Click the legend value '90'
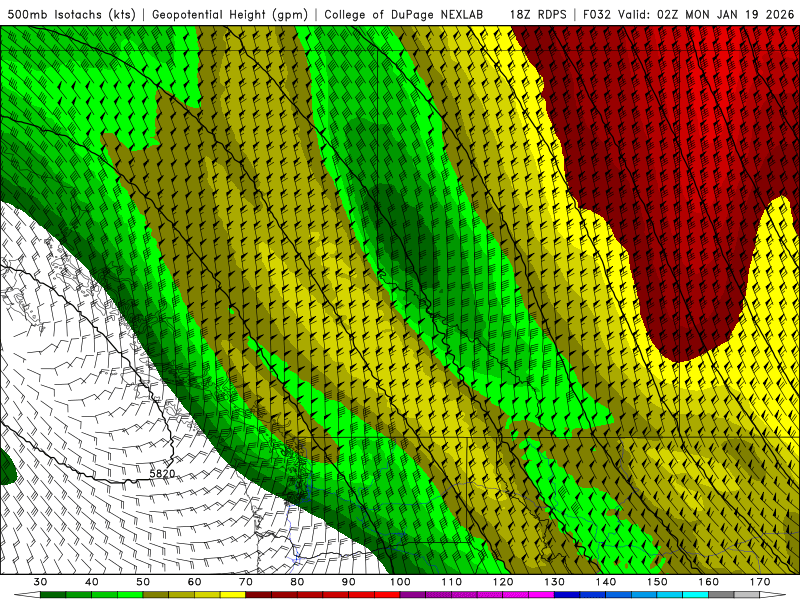 click(348, 582)
